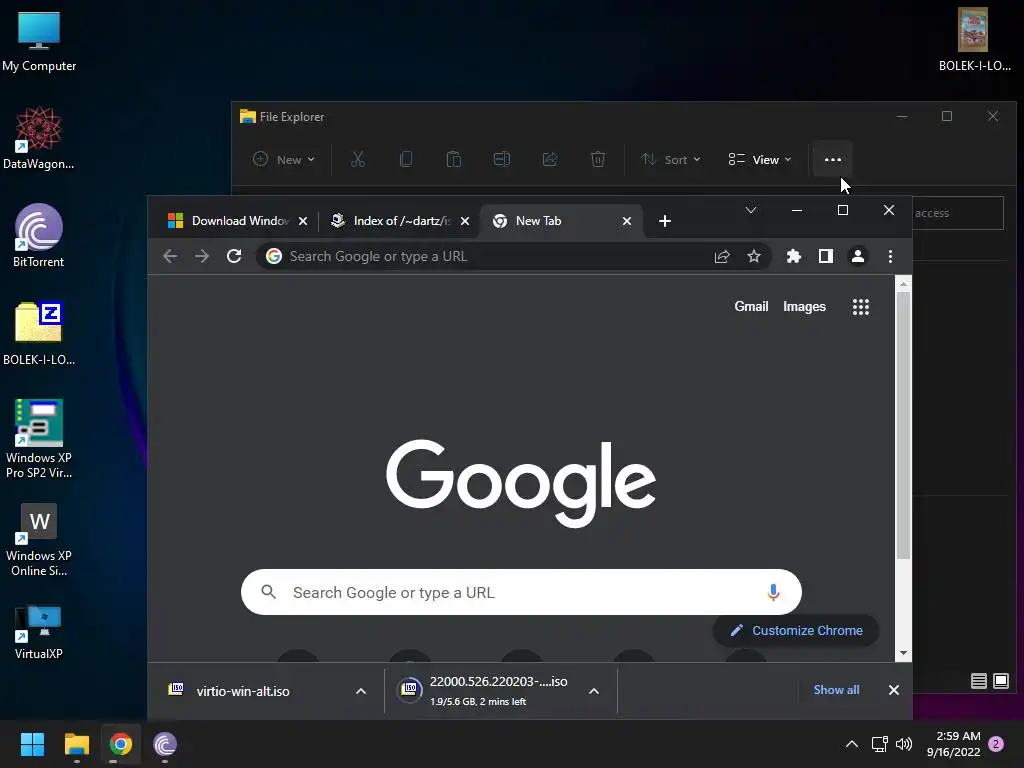1024x768 pixels.
Task: Click the Chrome taskbar icon
Action: click(120, 744)
